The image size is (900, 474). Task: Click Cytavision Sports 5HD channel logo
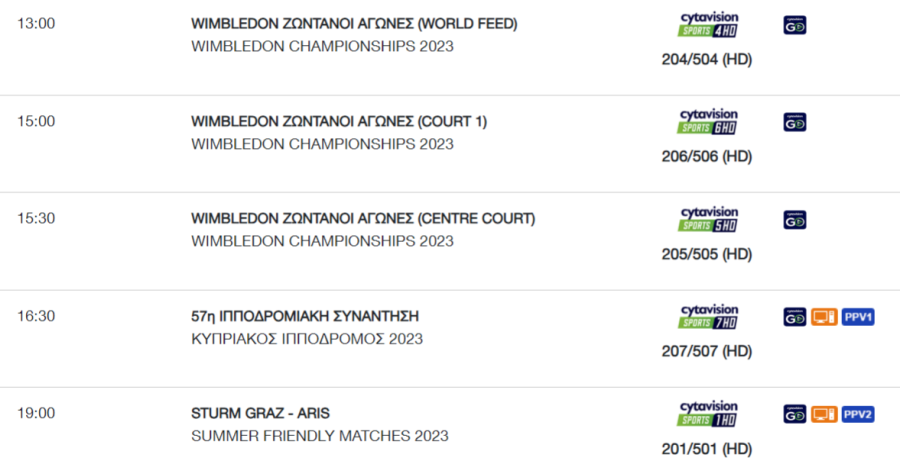tap(708, 219)
